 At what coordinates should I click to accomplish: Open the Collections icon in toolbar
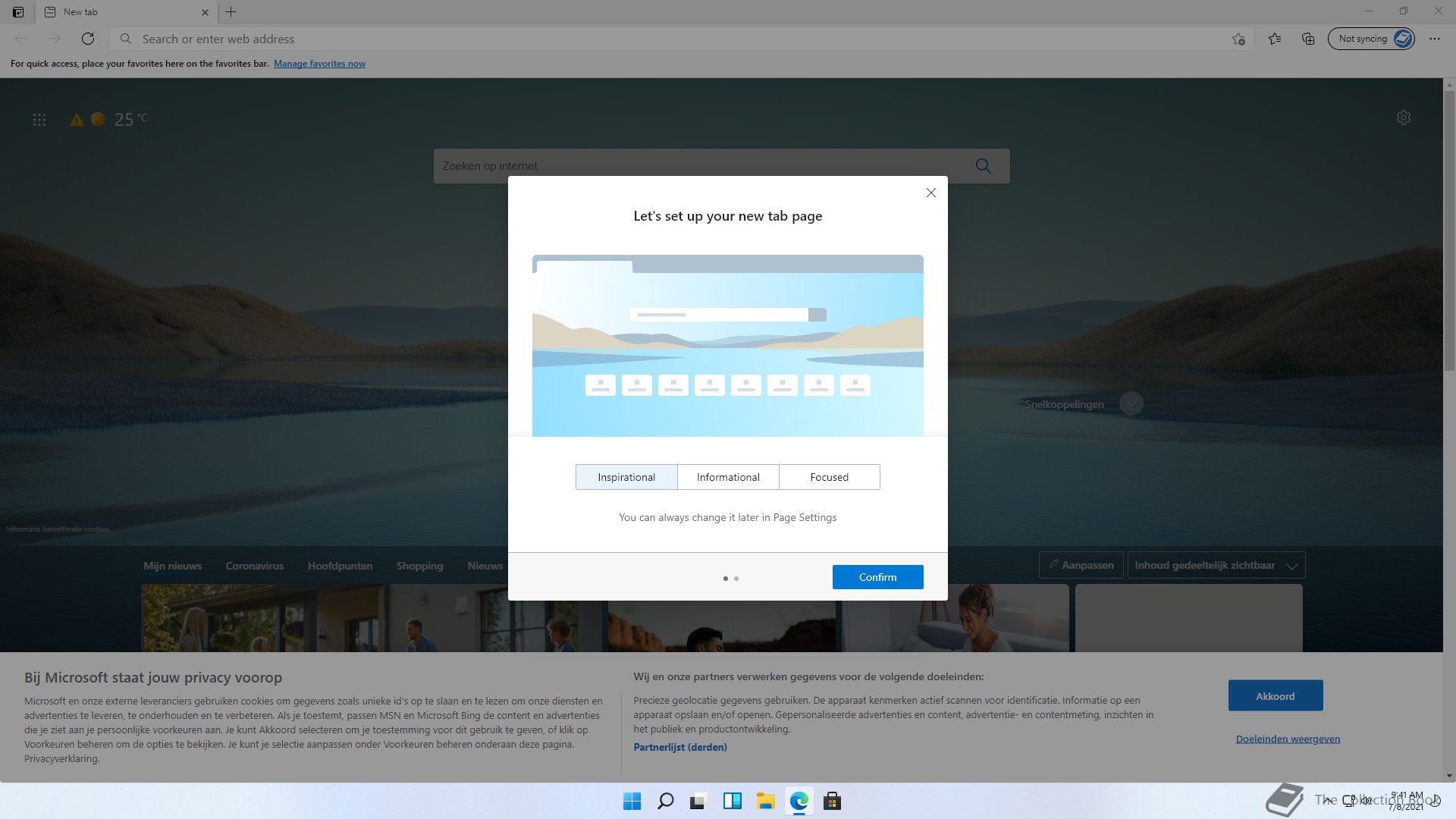(1308, 39)
